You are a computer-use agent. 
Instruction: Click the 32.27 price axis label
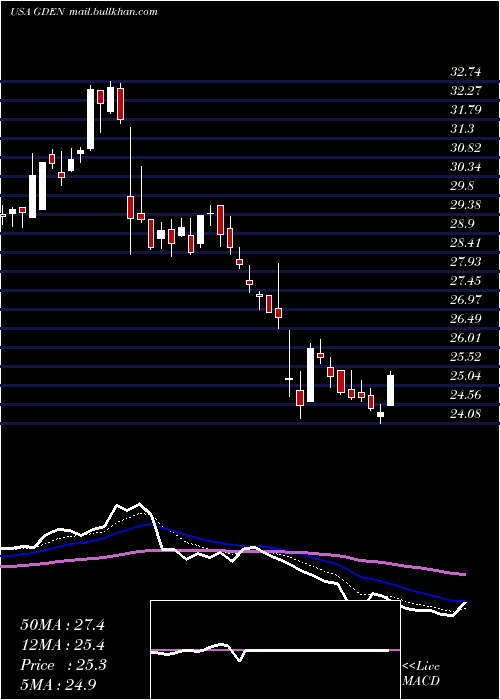tap(466, 91)
